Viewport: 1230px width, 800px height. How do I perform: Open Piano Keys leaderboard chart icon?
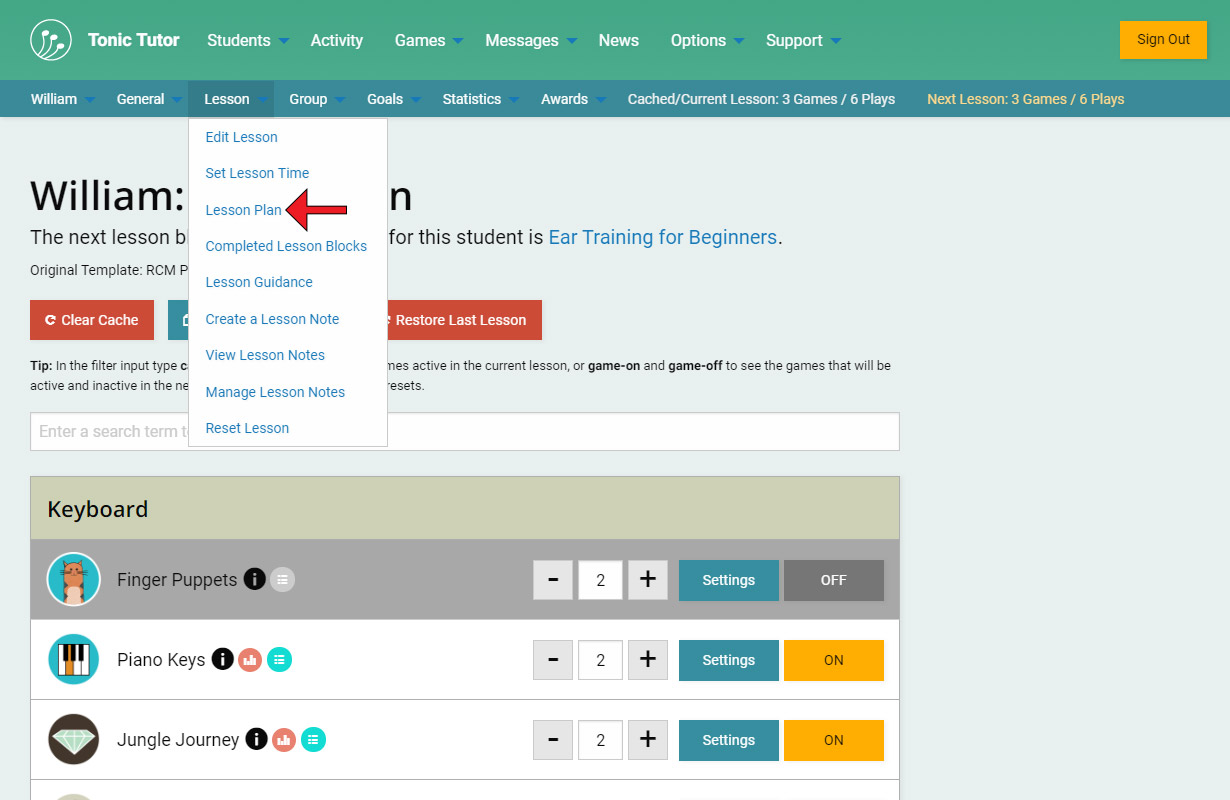pos(250,659)
